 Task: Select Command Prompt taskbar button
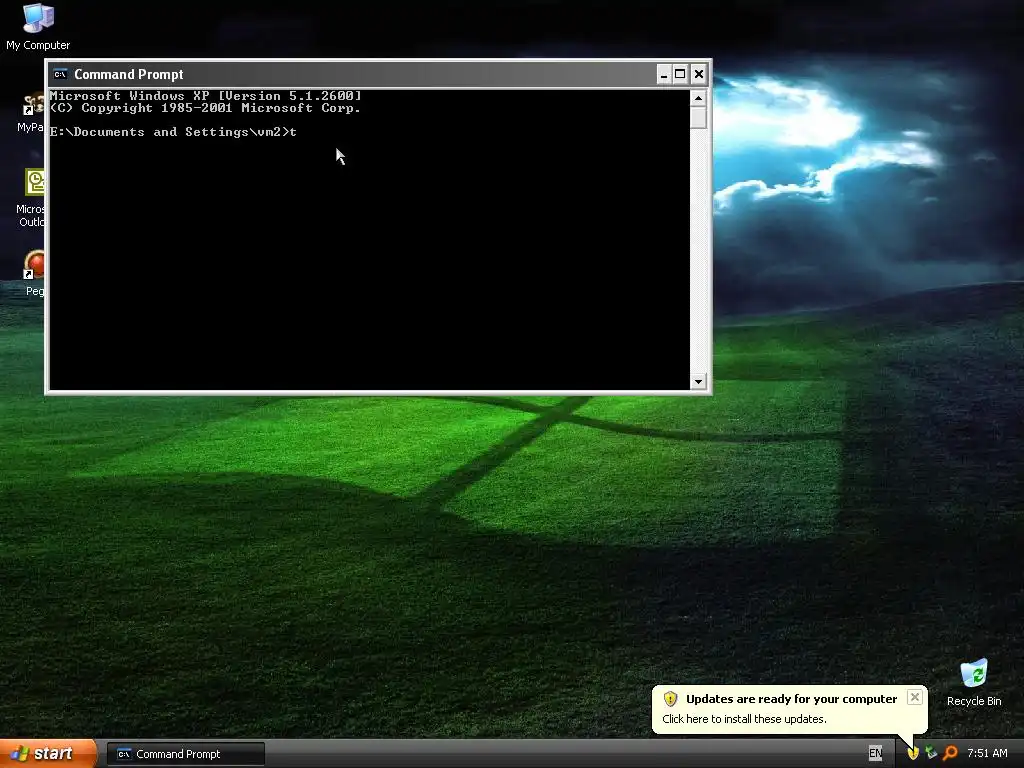point(185,754)
